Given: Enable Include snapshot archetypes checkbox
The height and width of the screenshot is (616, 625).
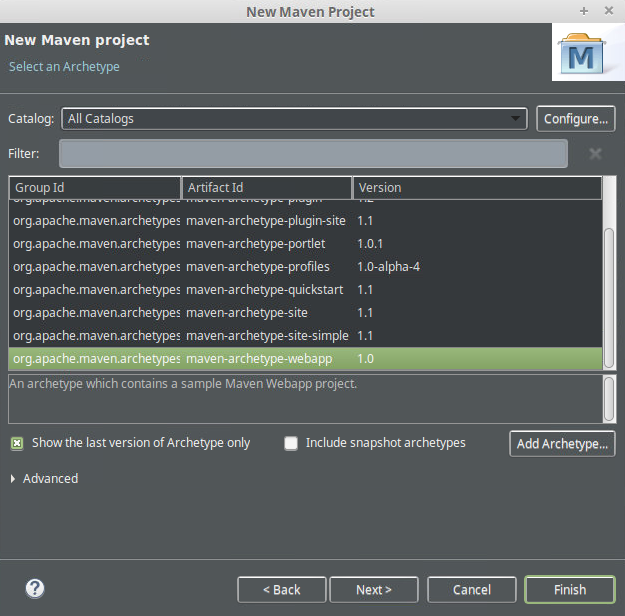Looking at the screenshot, I should tap(291, 443).
